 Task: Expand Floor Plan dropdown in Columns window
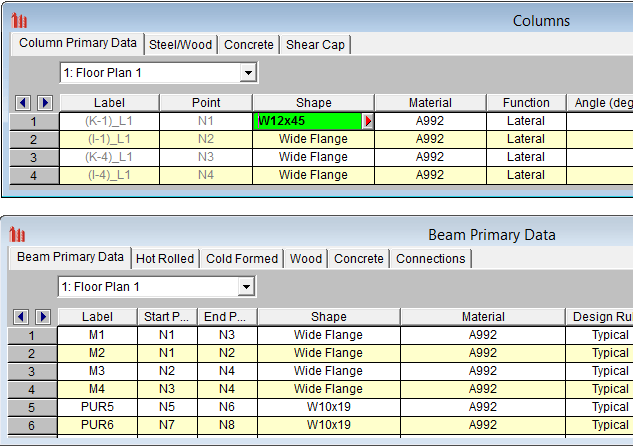(248, 73)
